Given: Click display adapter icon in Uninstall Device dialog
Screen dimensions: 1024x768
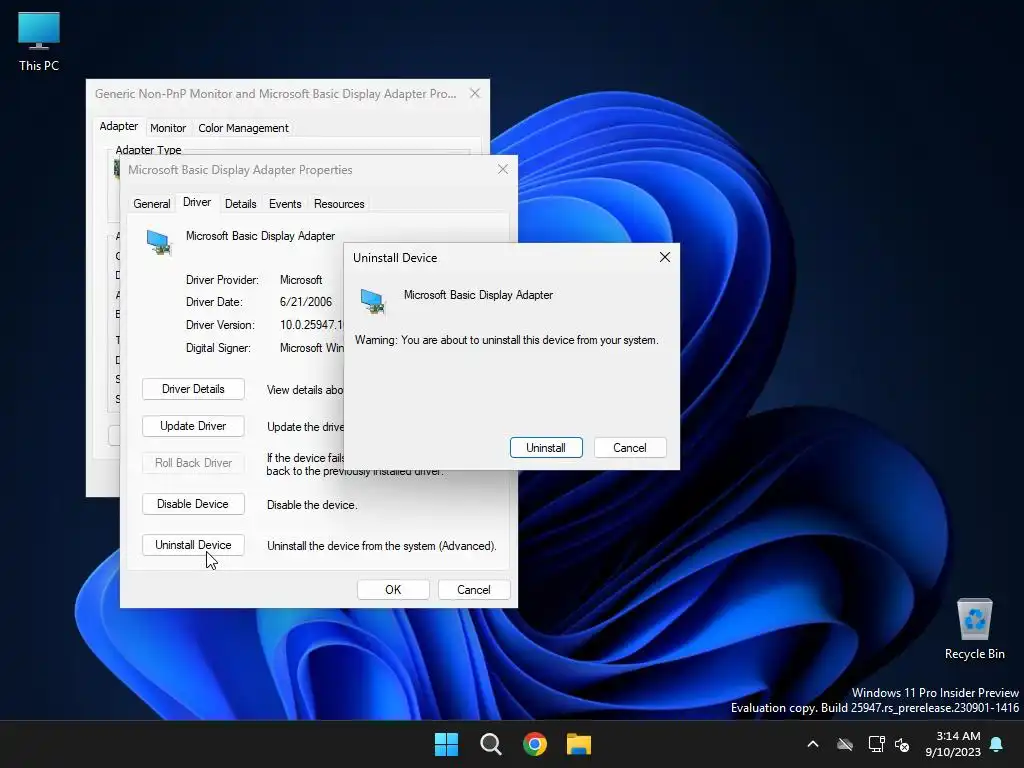Looking at the screenshot, I should pos(373,302).
